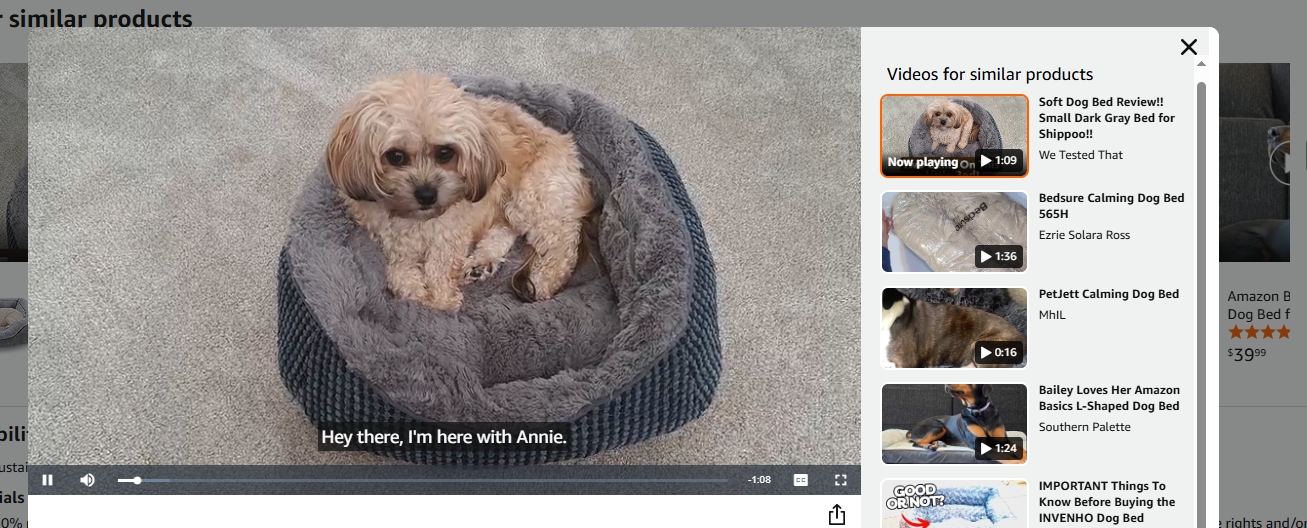Image resolution: width=1307 pixels, height=528 pixels.
Task: Open the Soft Dog Bed Review title
Action: click(x=1106, y=118)
